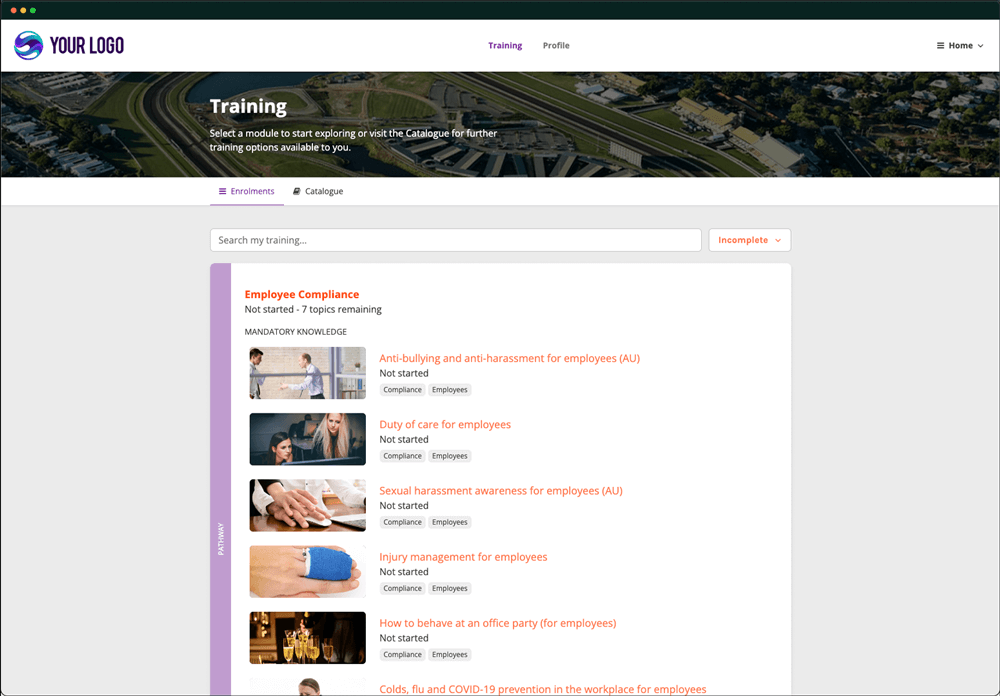Open the Duty of care for employees module

click(x=445, y=424)
